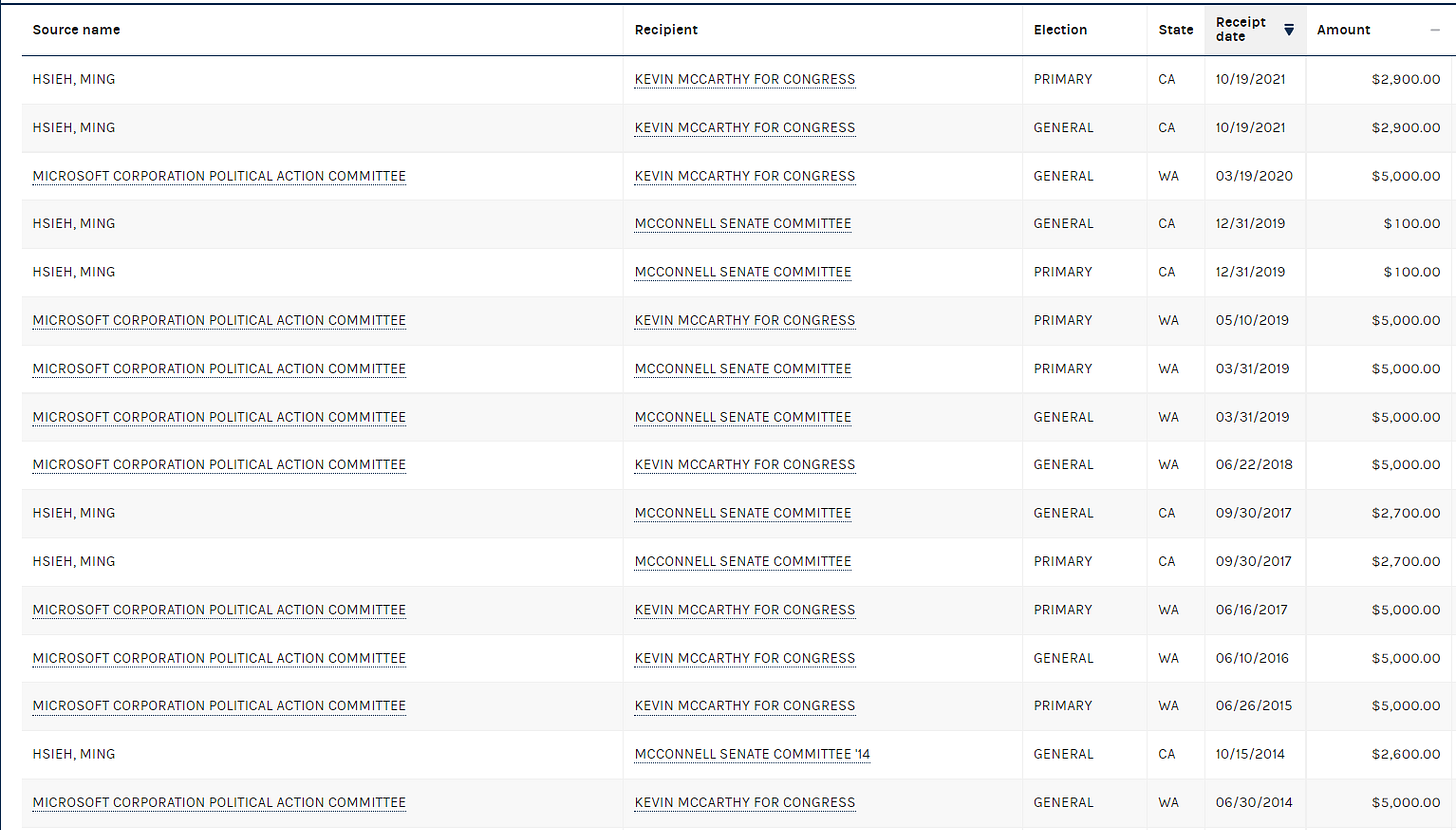Click the 05/10/2019 receipt date cell
The width and height of the screenshot is (1456, 830).
tap(1253, 321)
